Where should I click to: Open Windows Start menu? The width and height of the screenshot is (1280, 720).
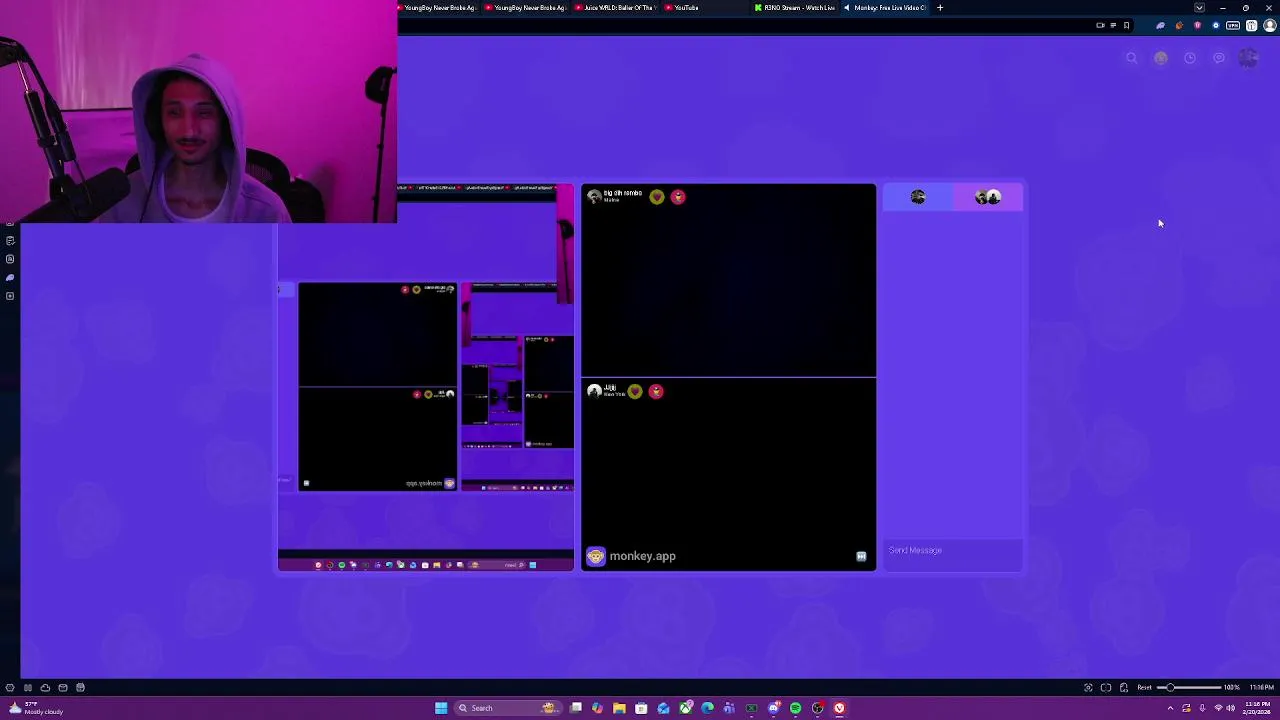coord(440,709)
